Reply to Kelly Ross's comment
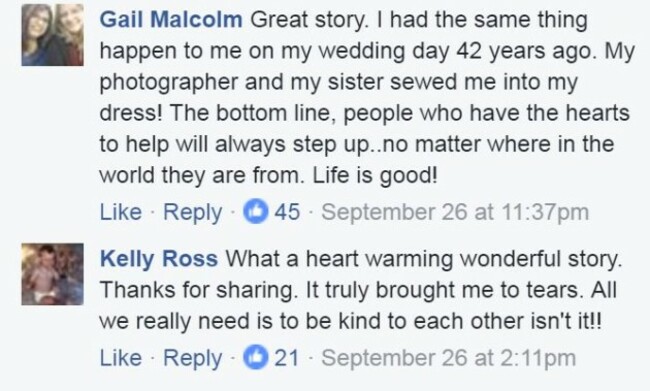The image size is (650, 391). coord(193,359)
